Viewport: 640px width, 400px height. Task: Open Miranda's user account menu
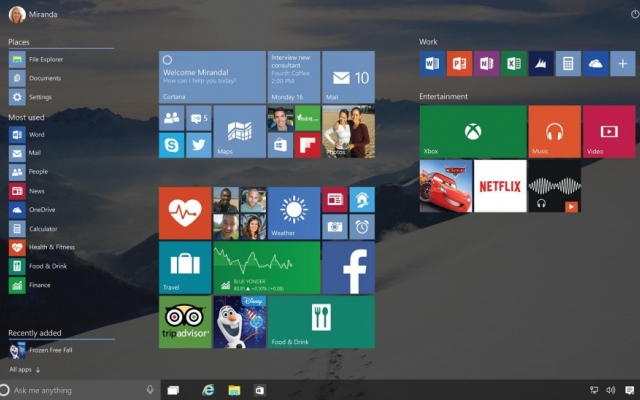click(x=33, y=15)
